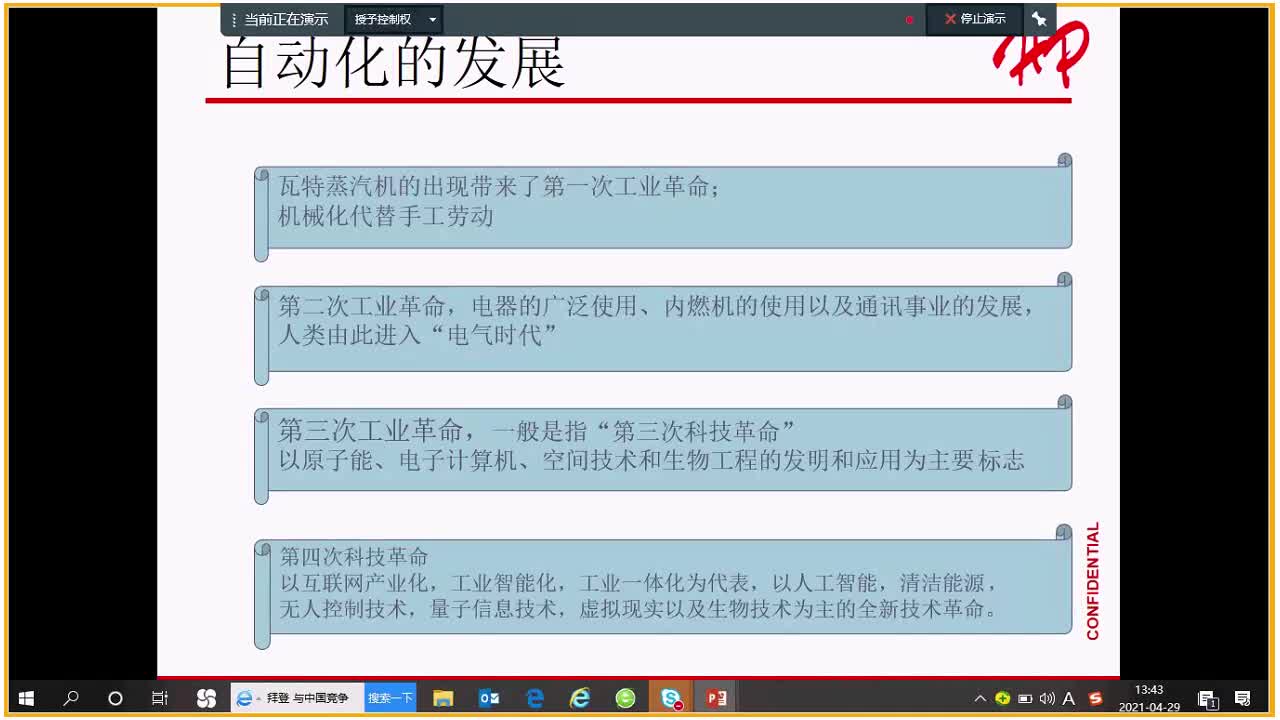
Task: Open Internet Explorer from the taskbar
Action: click(x=580, y=698)
